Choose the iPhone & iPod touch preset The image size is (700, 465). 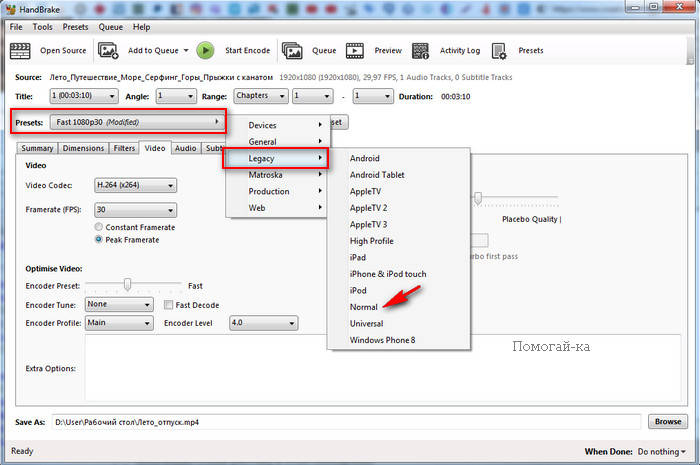click(x=399, y=274)
